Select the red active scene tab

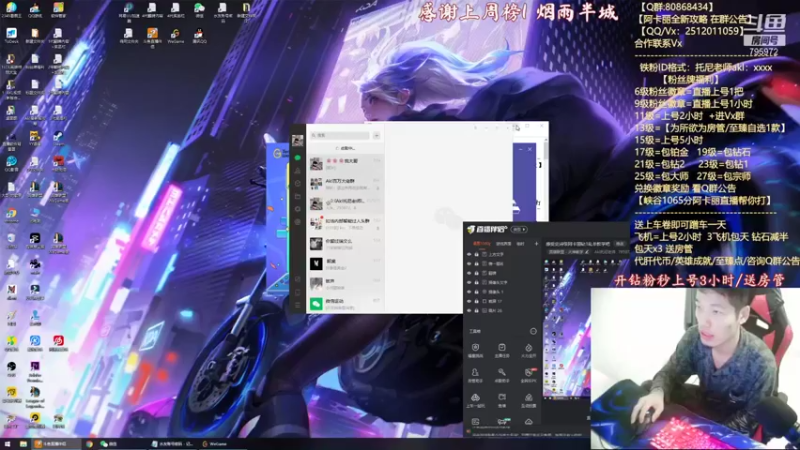point(481,244)
